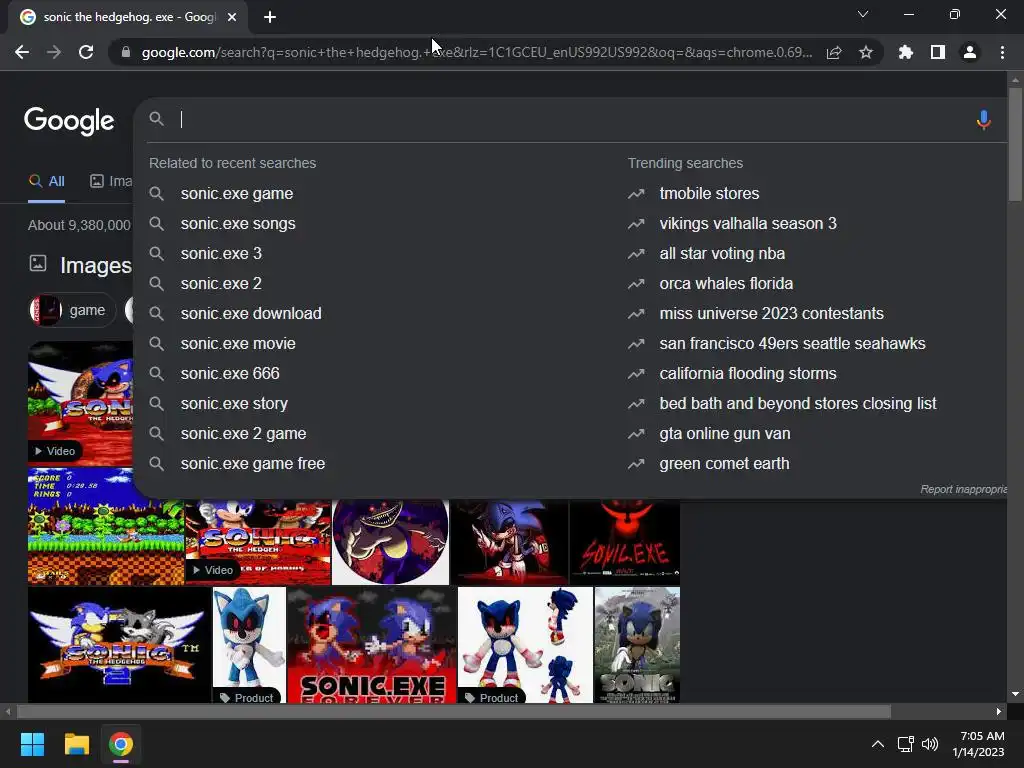Screen dimensions: 1024x768
Task: Show hidden system tray icons
Action: coord(878,744)
